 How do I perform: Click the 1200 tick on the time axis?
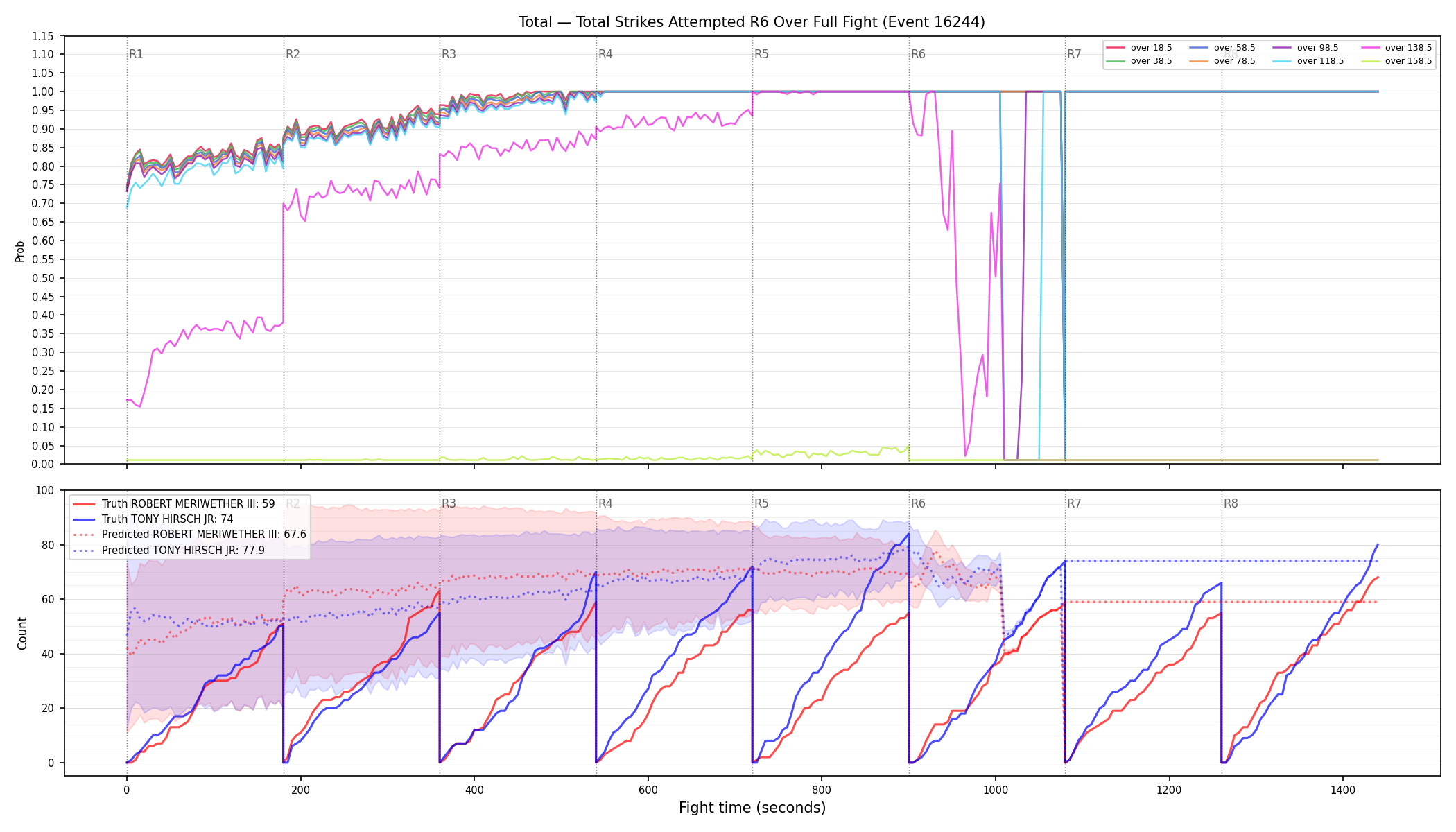point(1170,789)
